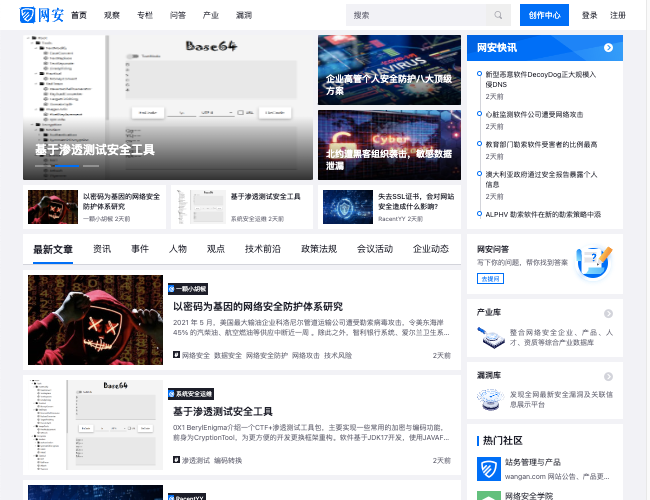This screenshot has width=650, height=500.
Task: Click the 登录 link
Action: (589, 15)
